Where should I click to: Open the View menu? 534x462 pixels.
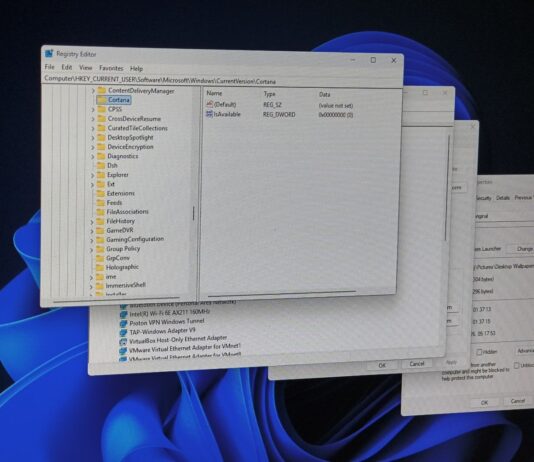85,68
